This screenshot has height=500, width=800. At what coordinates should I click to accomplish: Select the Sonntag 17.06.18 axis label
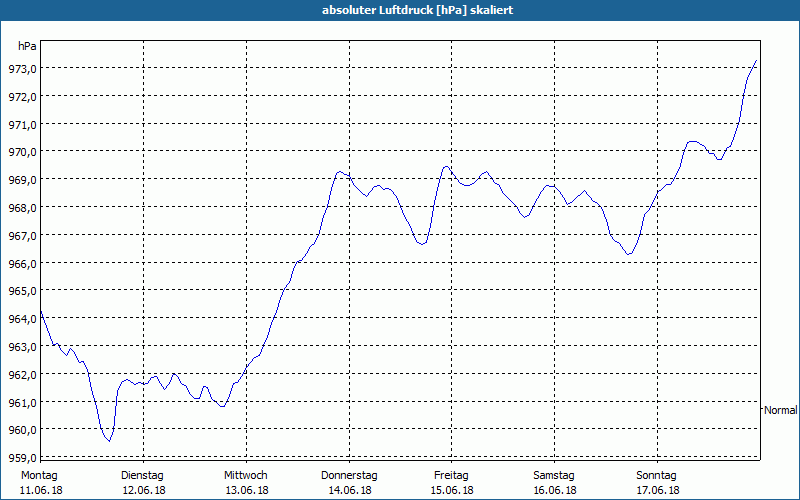pos(657,483)
